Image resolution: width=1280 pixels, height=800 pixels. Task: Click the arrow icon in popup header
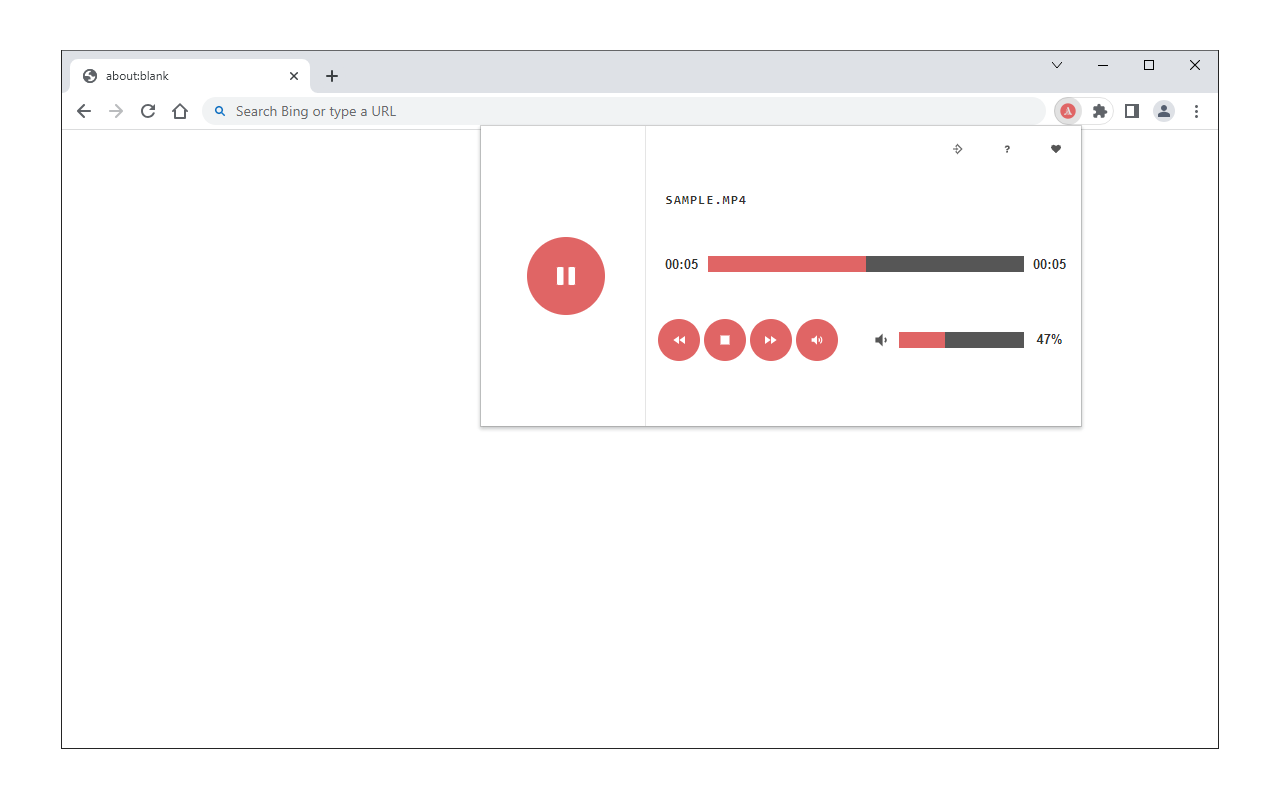(x=957, y=149)
